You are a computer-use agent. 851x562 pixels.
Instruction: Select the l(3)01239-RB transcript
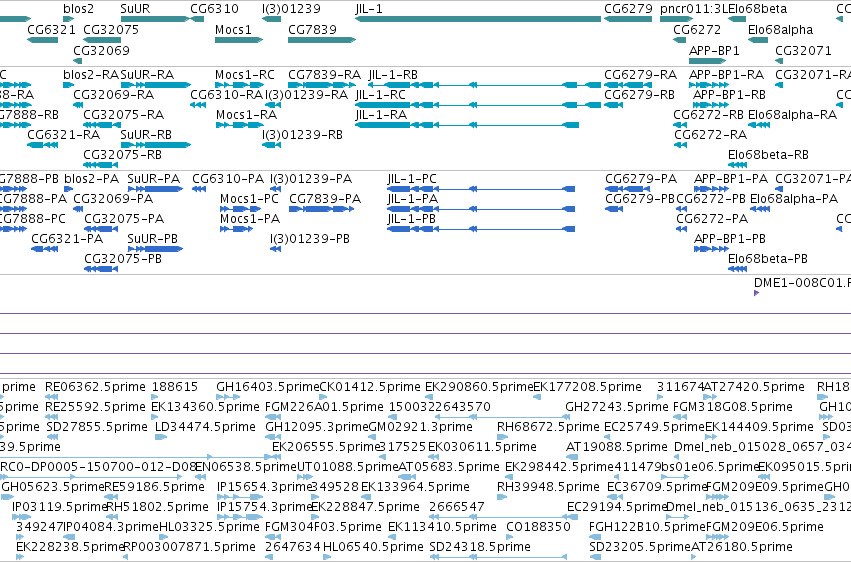271,145
